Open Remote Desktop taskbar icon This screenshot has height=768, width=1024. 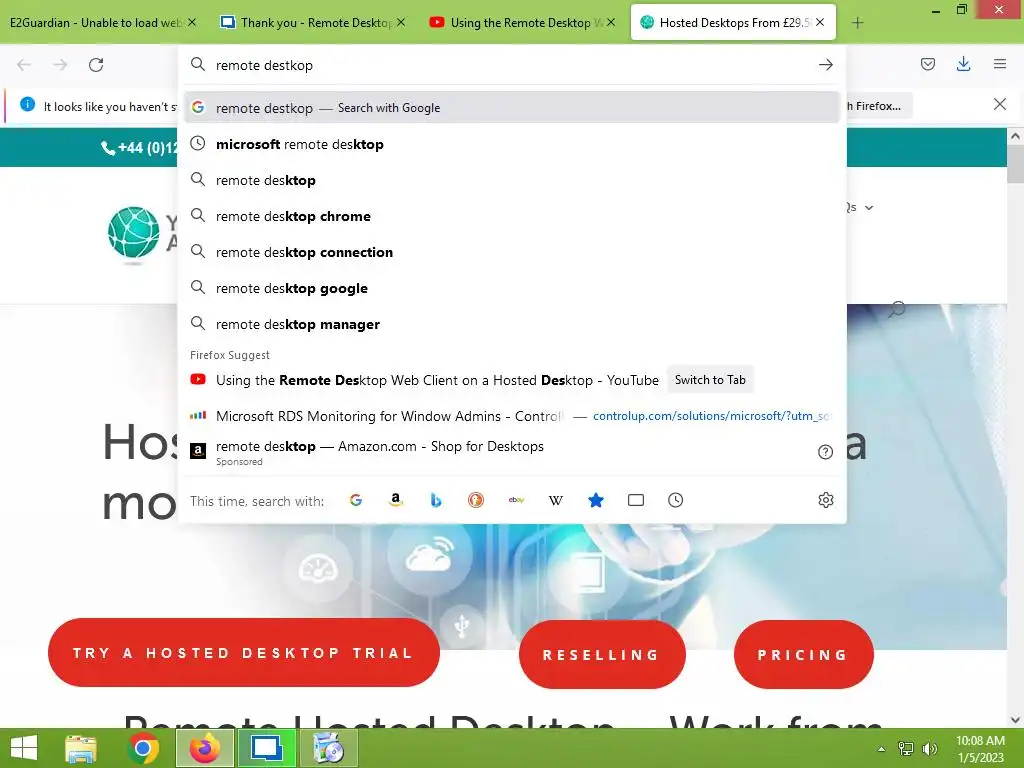coord(266,748)
